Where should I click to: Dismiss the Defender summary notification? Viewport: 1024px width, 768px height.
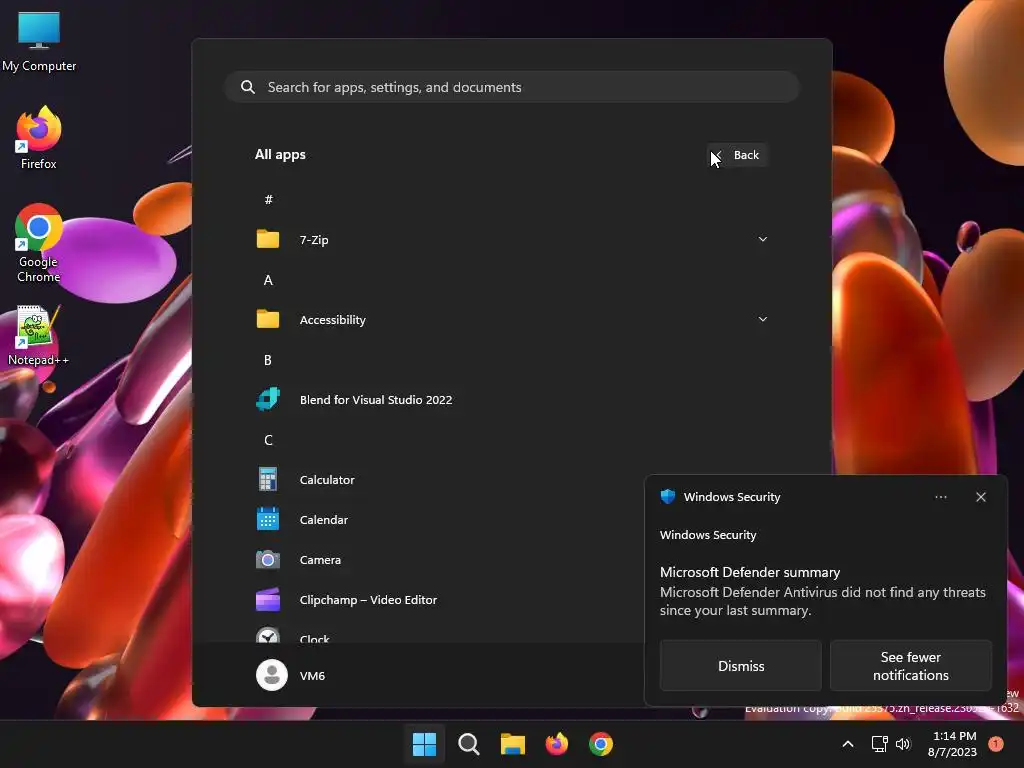point(741,665)
